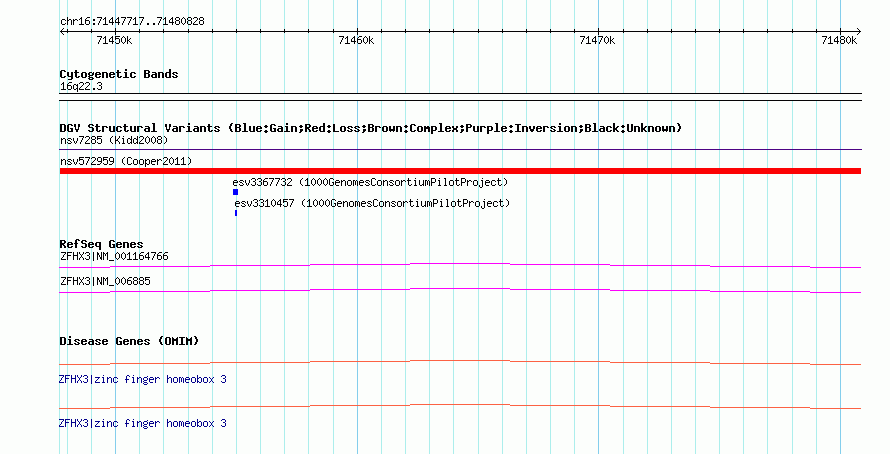Viewport: 890px width, 454px height.
Task: Select the RefSeq Genes track title
Action: [x=101, y=244]
